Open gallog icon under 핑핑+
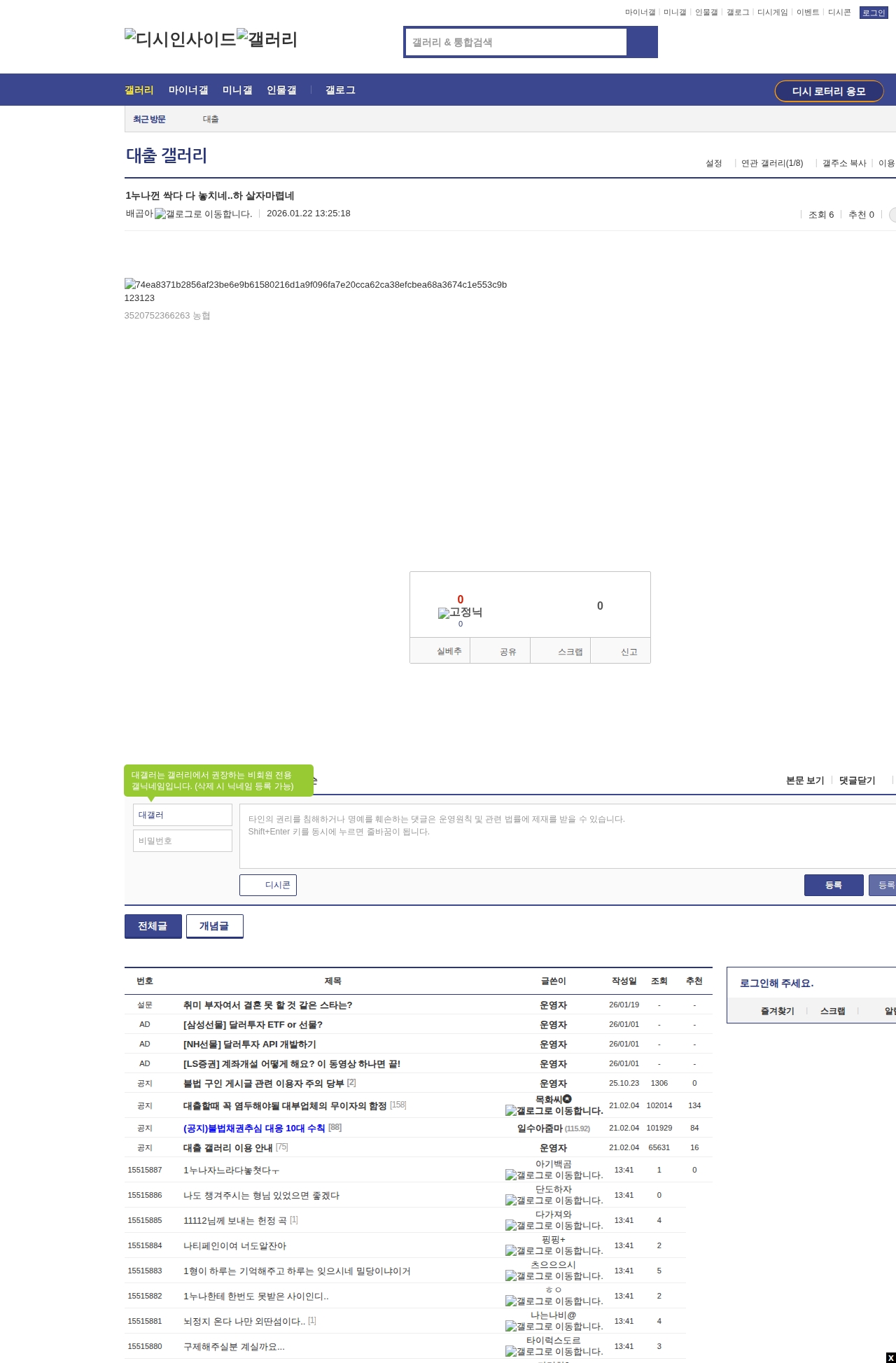The height and width of the screenshot is (1363, 896). pyautogui.click(x=554, y=1251)
